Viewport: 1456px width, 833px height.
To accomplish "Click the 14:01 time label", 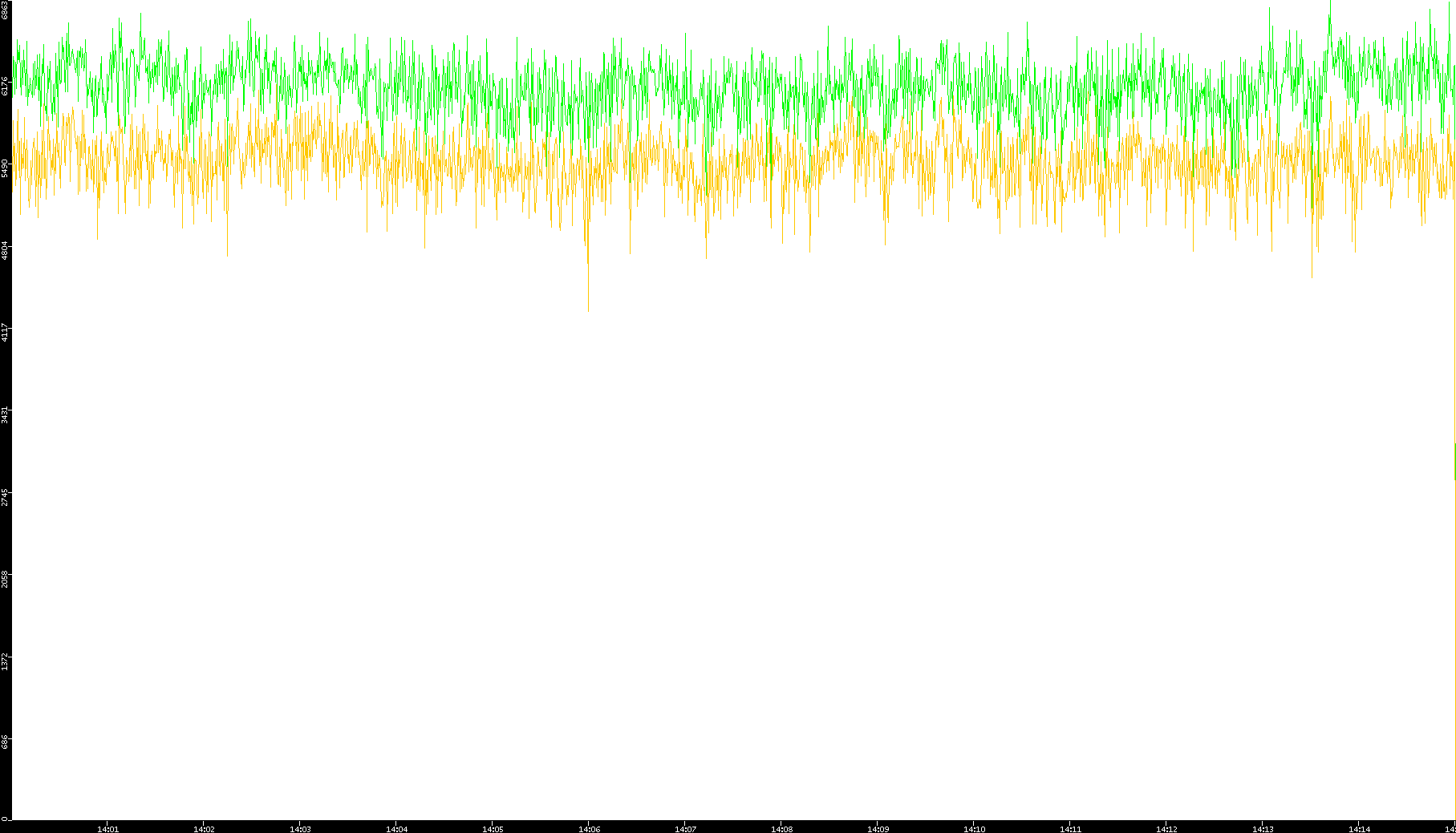I will (107, 829).
